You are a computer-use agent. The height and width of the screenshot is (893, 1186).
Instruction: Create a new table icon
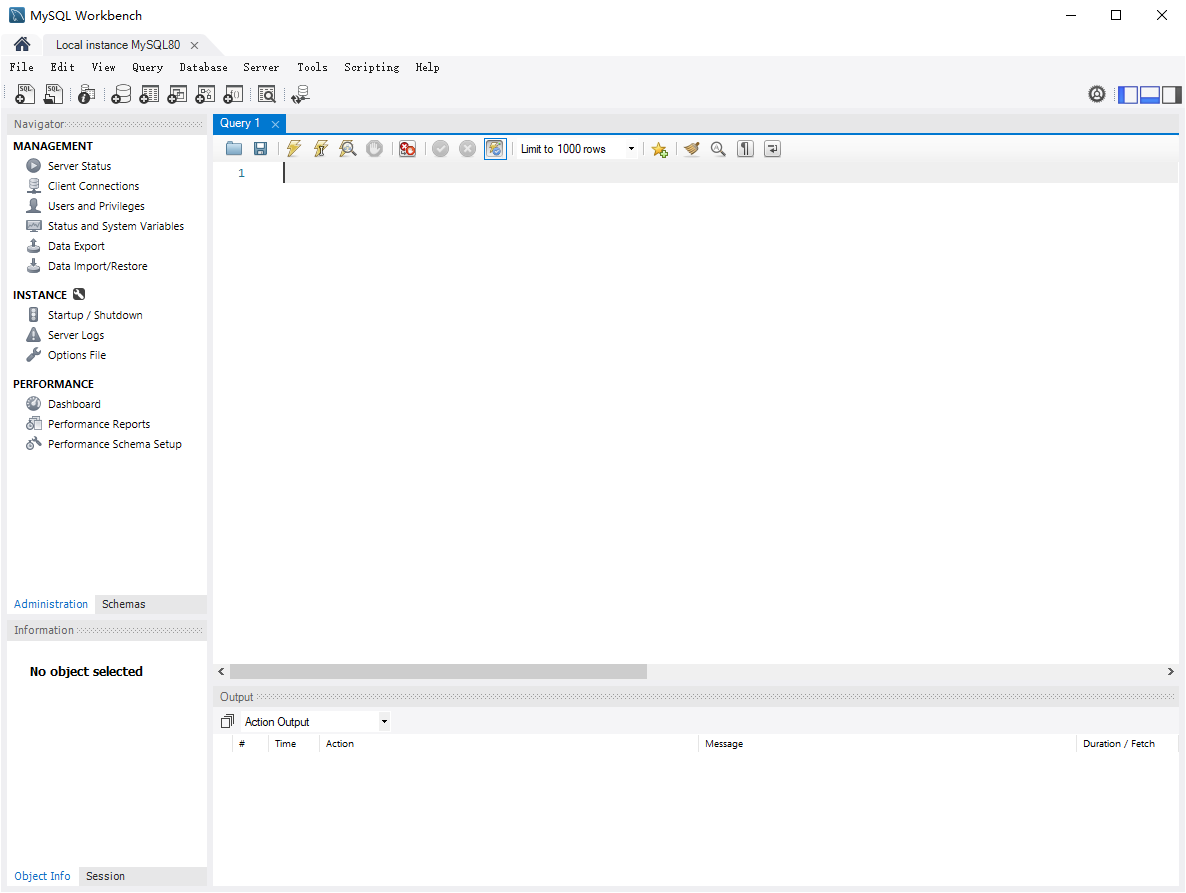coord(149,94)
